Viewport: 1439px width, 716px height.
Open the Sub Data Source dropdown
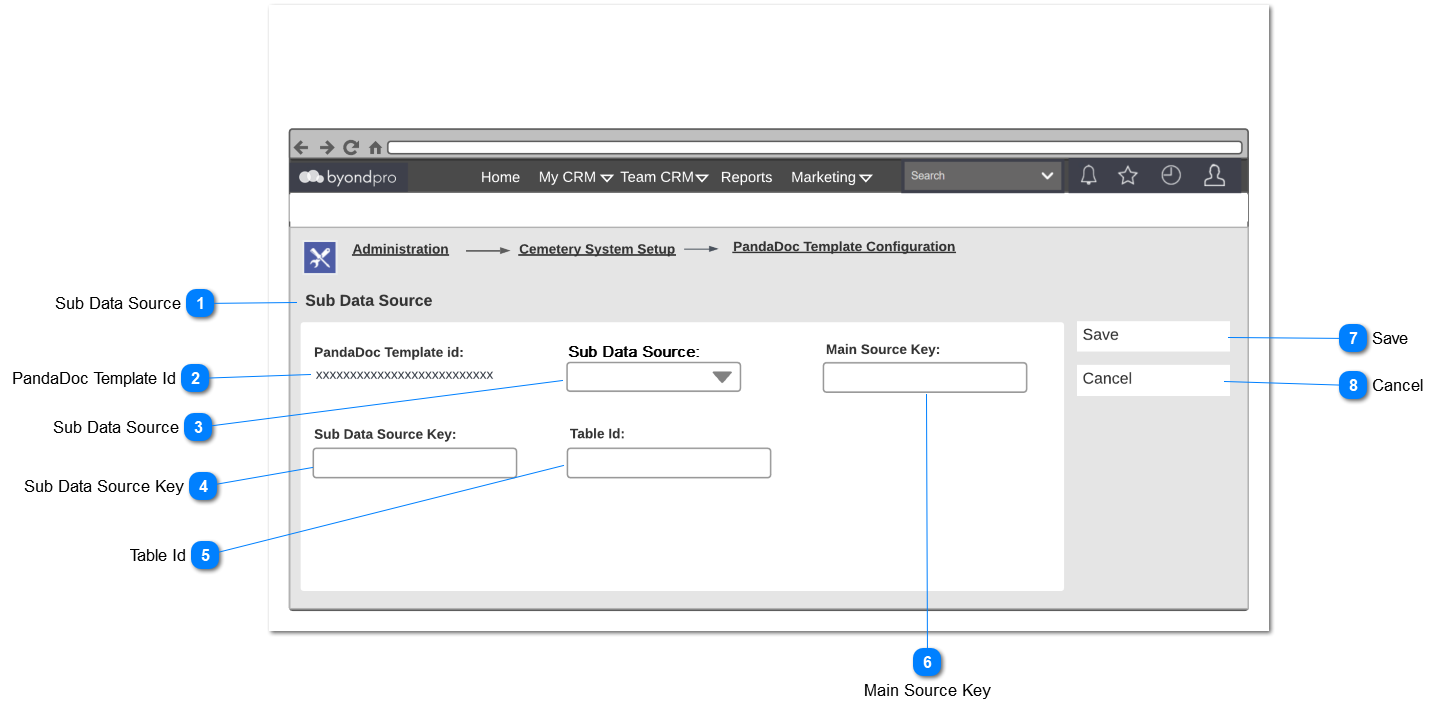click(x=654, y=377)
